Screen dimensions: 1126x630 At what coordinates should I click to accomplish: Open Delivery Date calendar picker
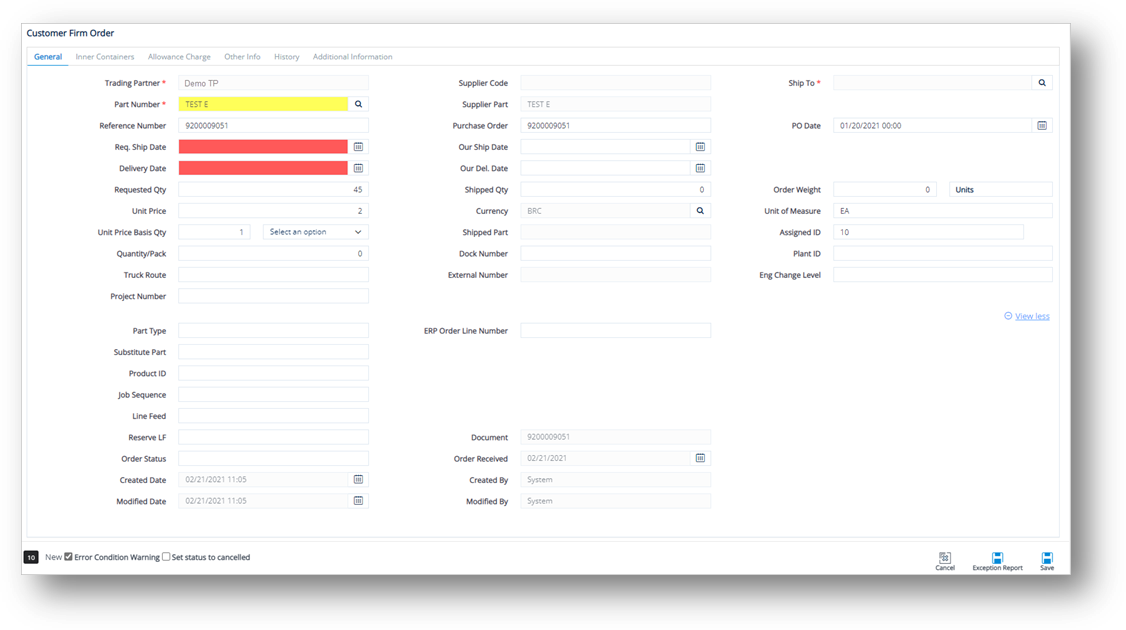[358, 168]
